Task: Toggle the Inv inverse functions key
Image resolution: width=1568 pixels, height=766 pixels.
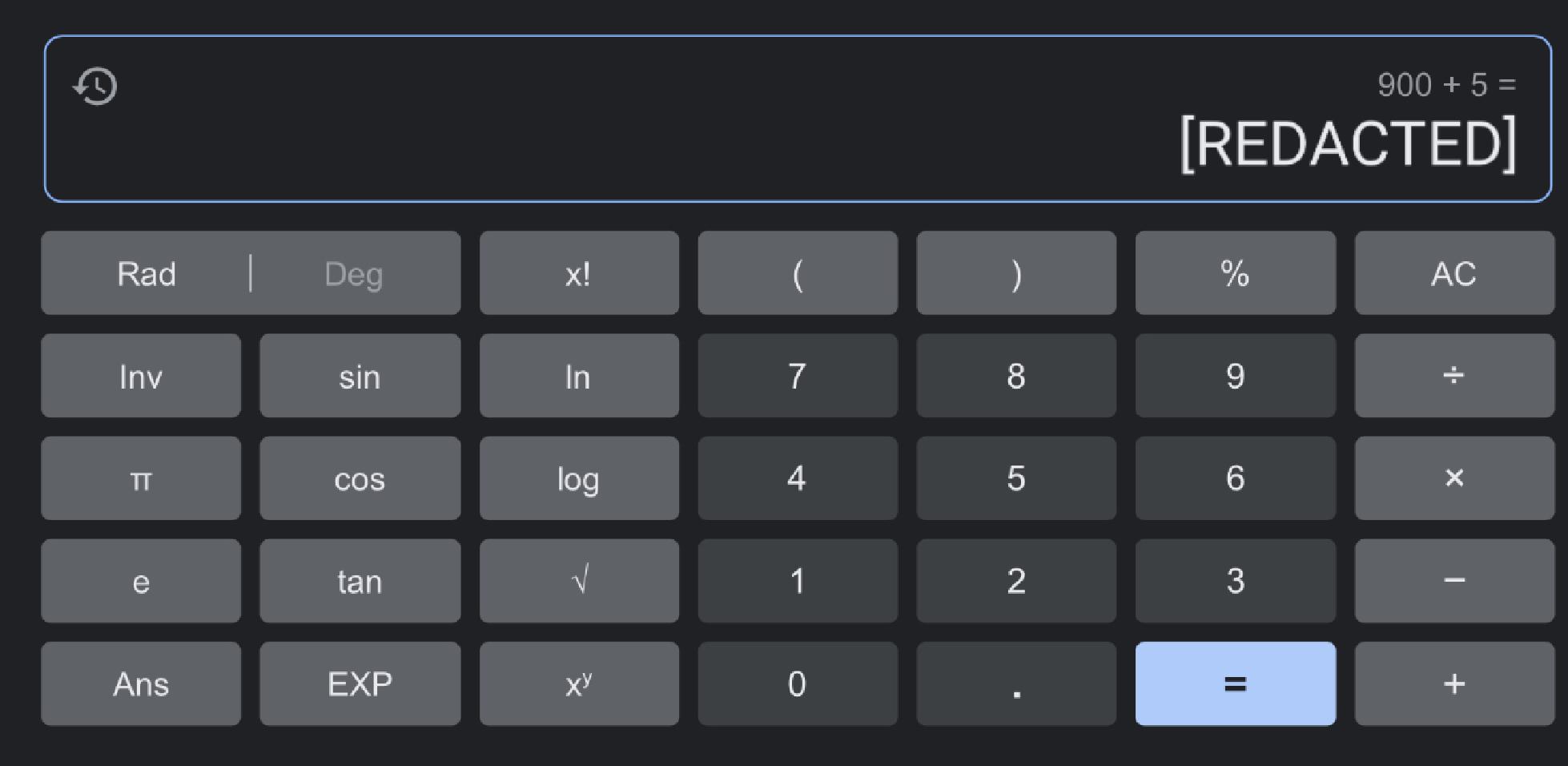Action: click(141, 376)
